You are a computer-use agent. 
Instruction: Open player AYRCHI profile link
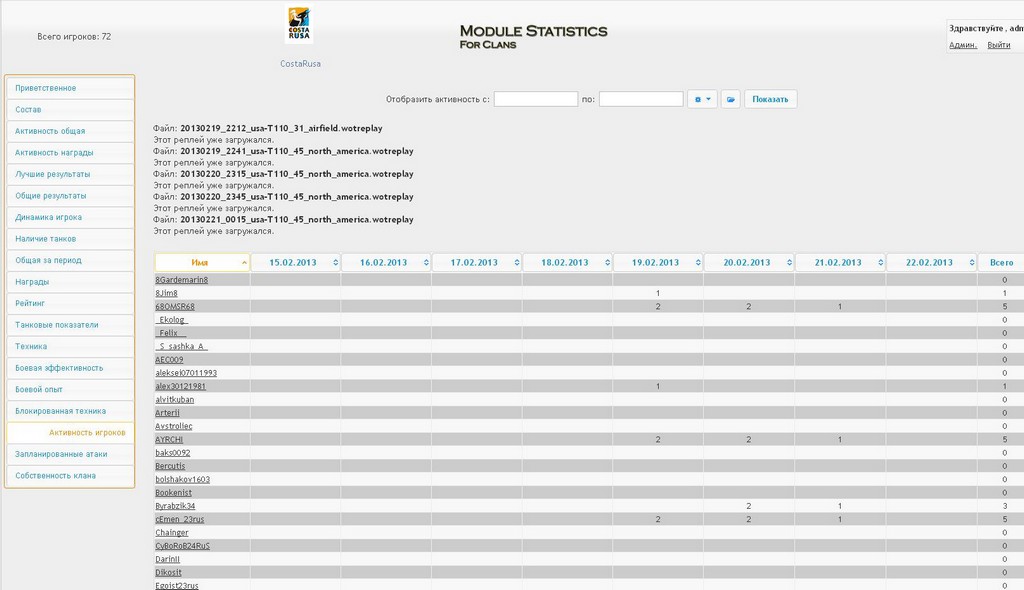tap(169, 439)
